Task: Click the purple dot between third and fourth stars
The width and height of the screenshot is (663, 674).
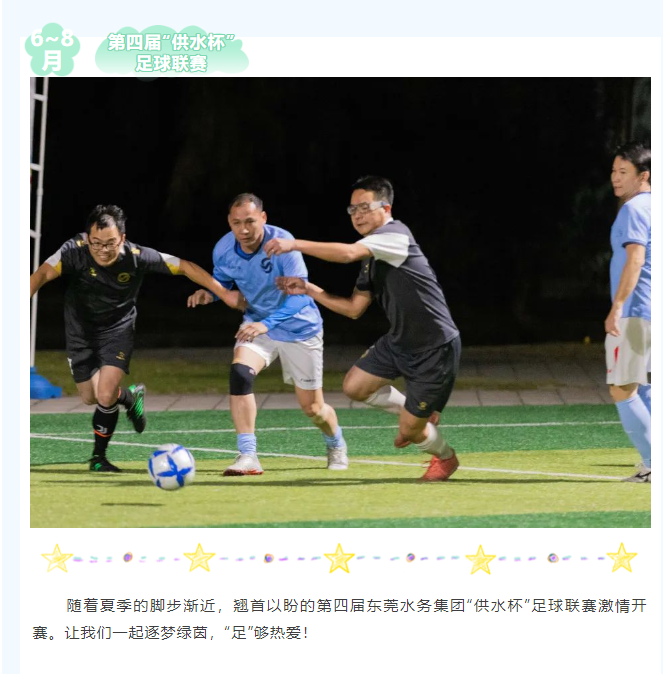Action: point(411,558)
